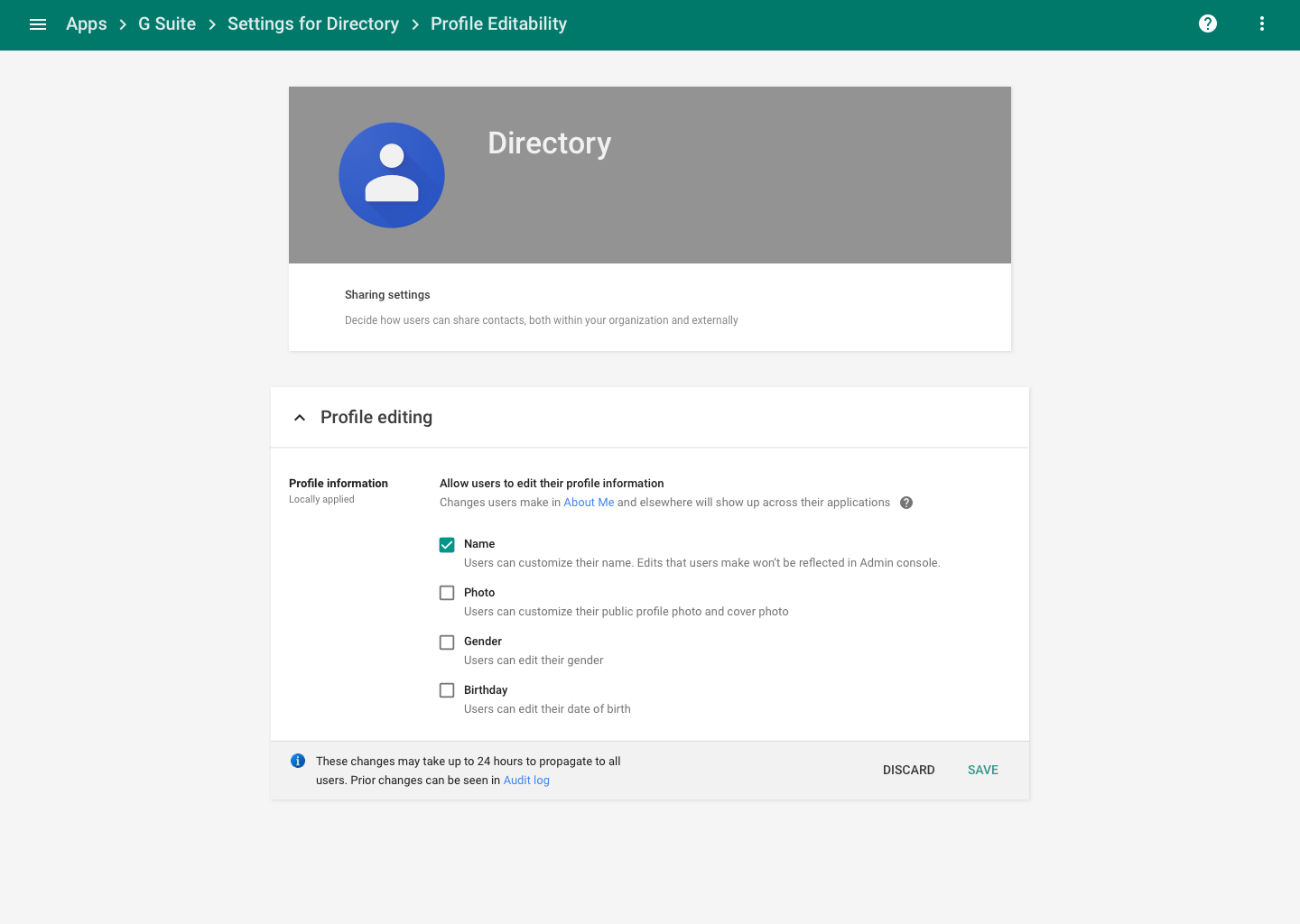Collapse the Profile editing section chevron
Viewport: 1300px width, 924px height.
coord(300,418)
